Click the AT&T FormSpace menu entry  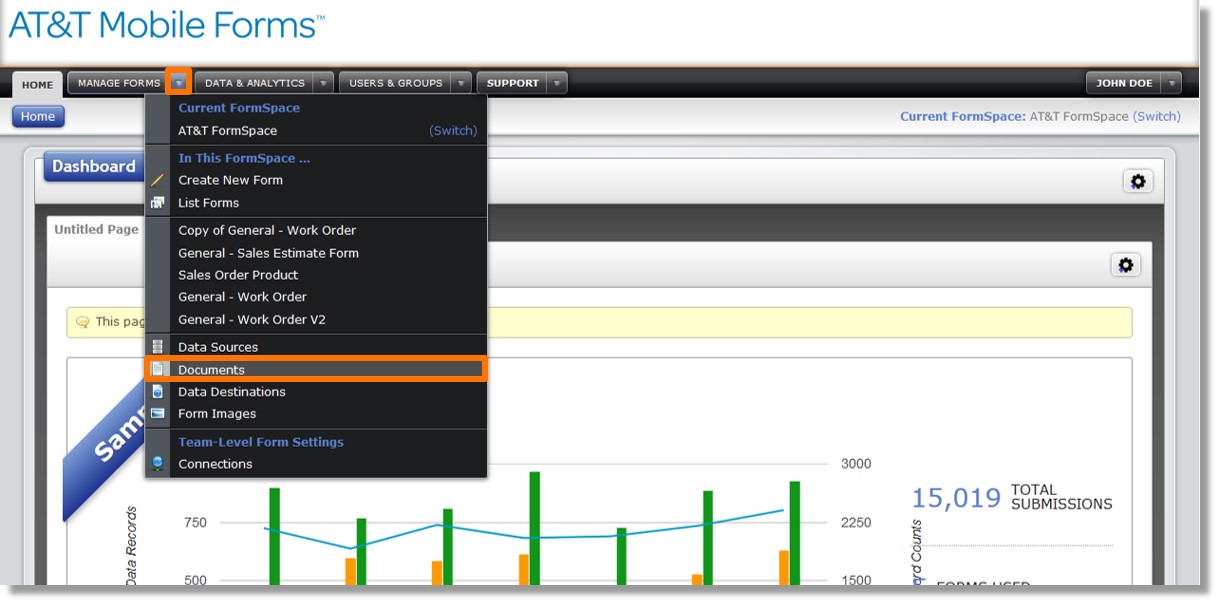pyautogui.click(x=228, y=131)
